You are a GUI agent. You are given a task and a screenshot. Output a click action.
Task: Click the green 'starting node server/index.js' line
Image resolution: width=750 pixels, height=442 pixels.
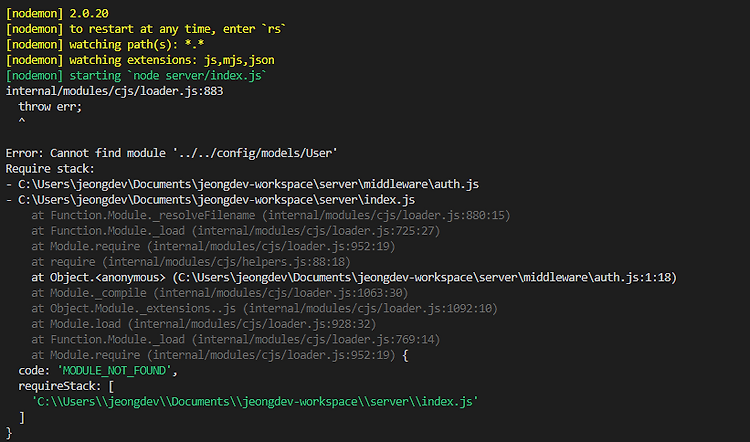(136, 76)
